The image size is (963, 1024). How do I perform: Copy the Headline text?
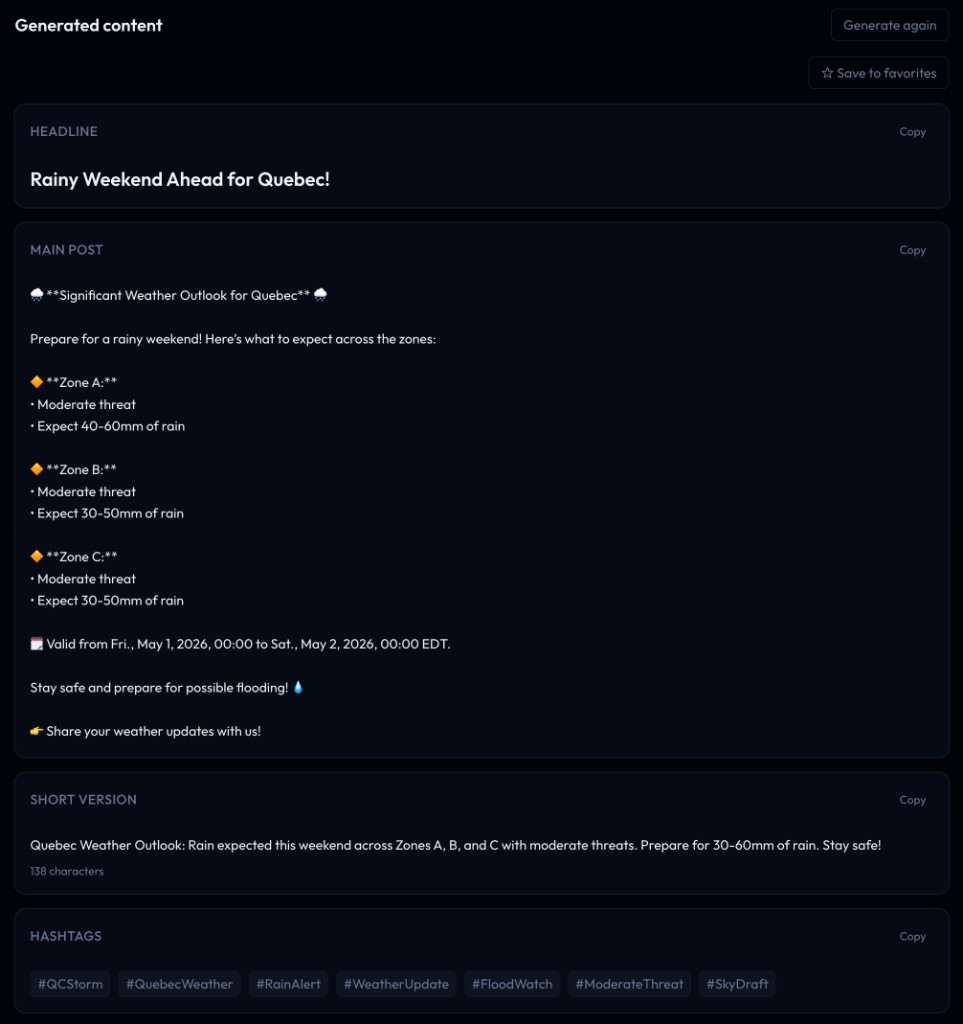tap(911, 131)
